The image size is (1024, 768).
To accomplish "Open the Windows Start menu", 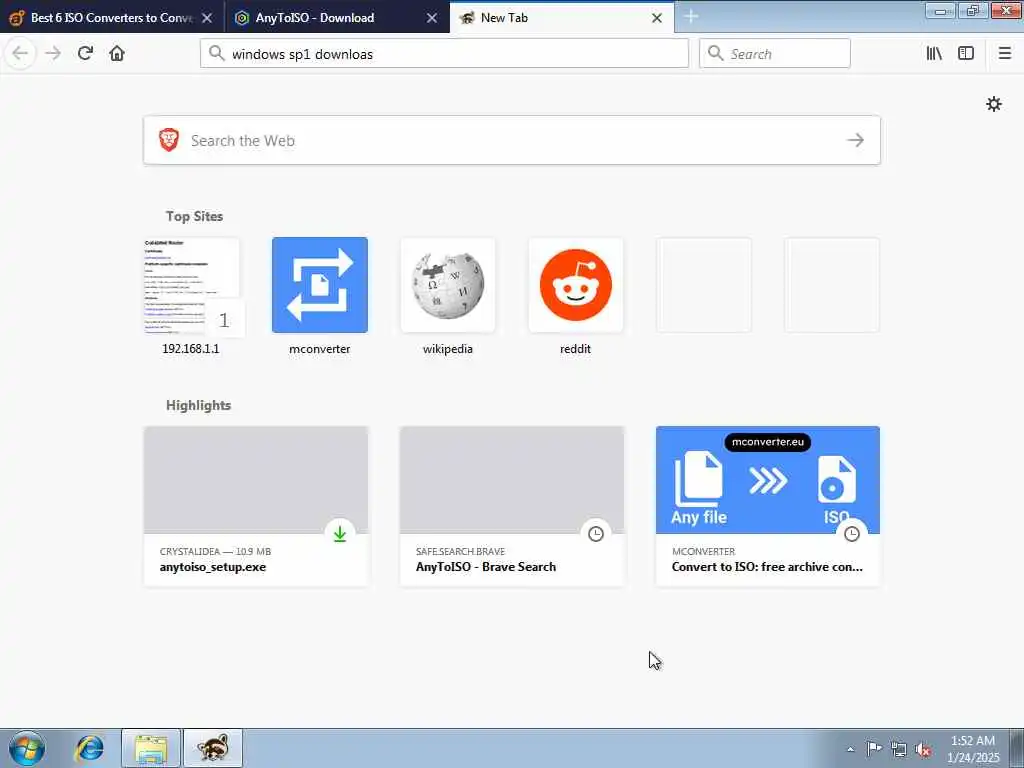I will coord(27,748).
